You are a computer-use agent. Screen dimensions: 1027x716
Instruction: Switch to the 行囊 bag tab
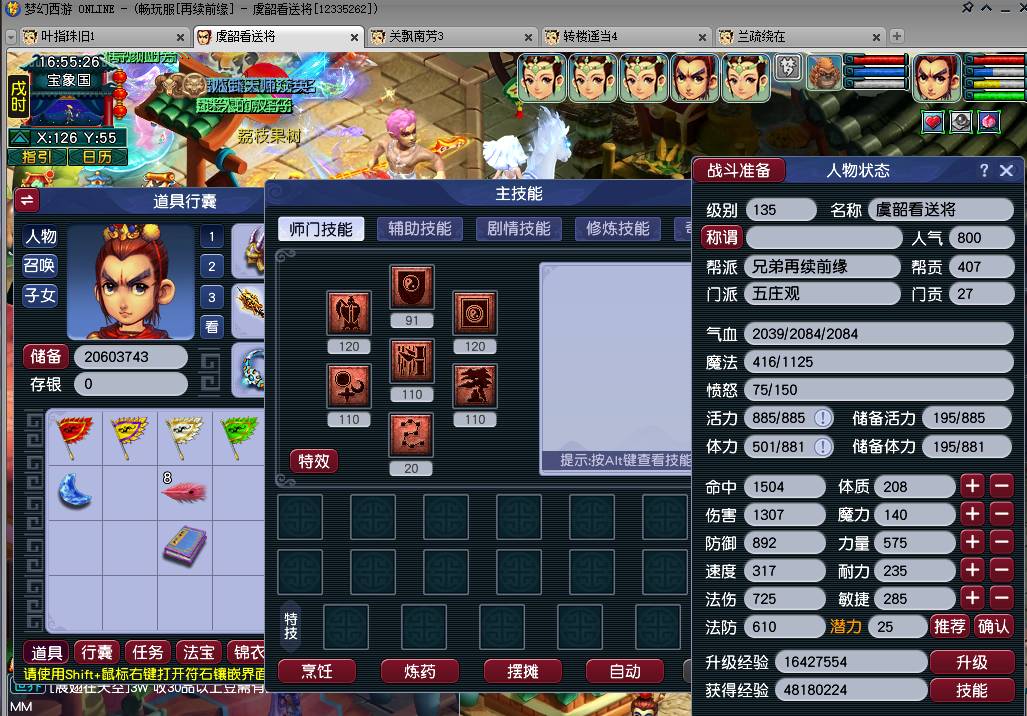pyautogui.click(x=97, y=652)
